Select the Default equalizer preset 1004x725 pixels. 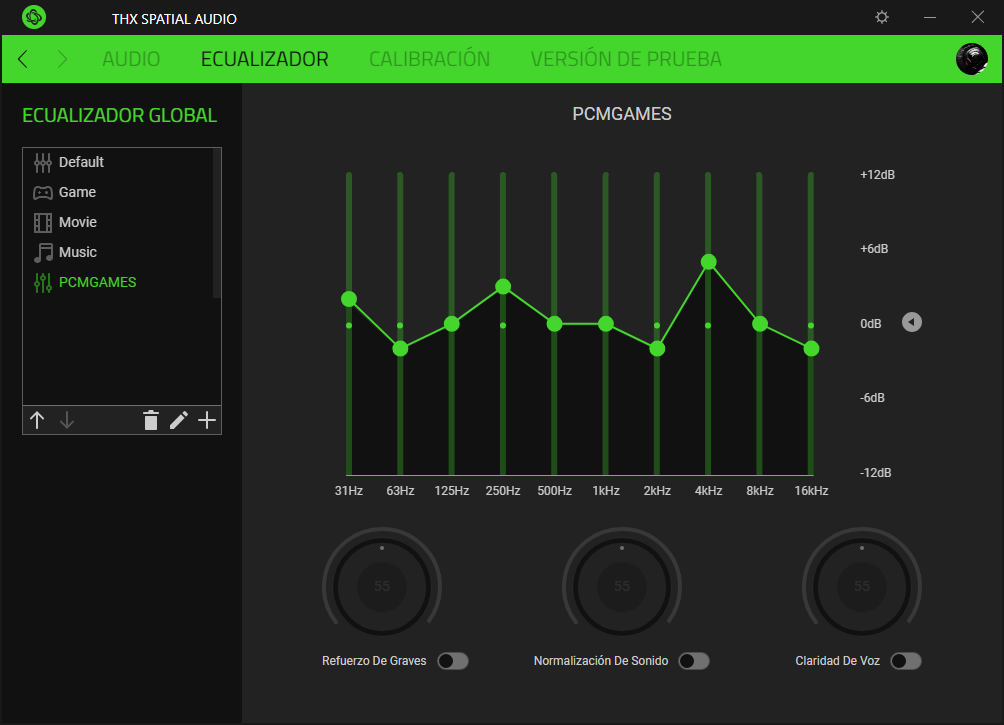118,163
